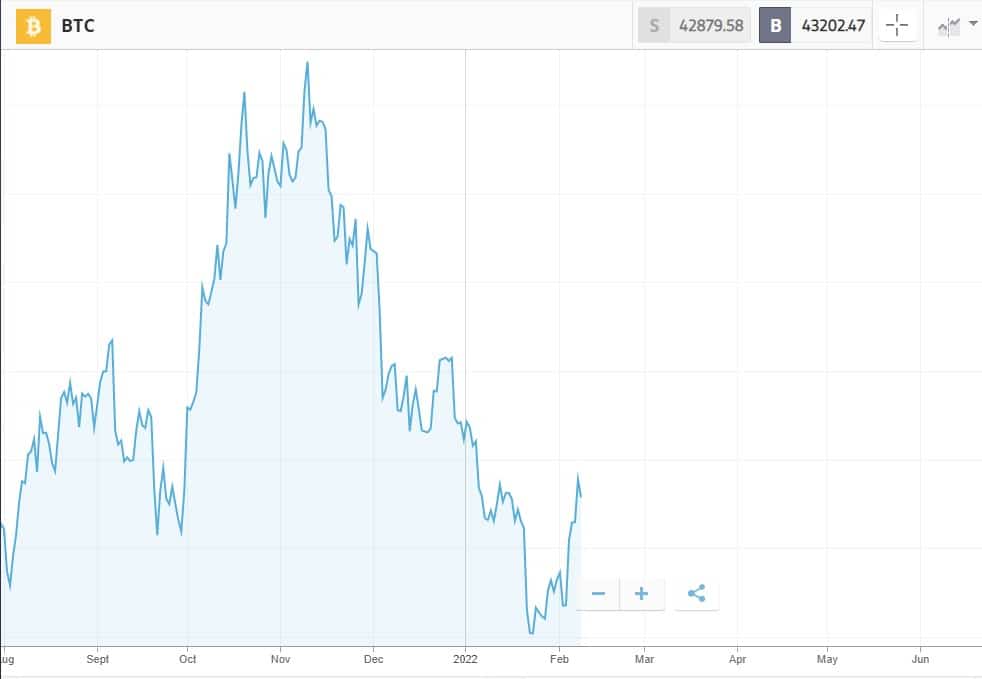Share the chart via share icon
The image size is (982, 679).
pos(696,594)
